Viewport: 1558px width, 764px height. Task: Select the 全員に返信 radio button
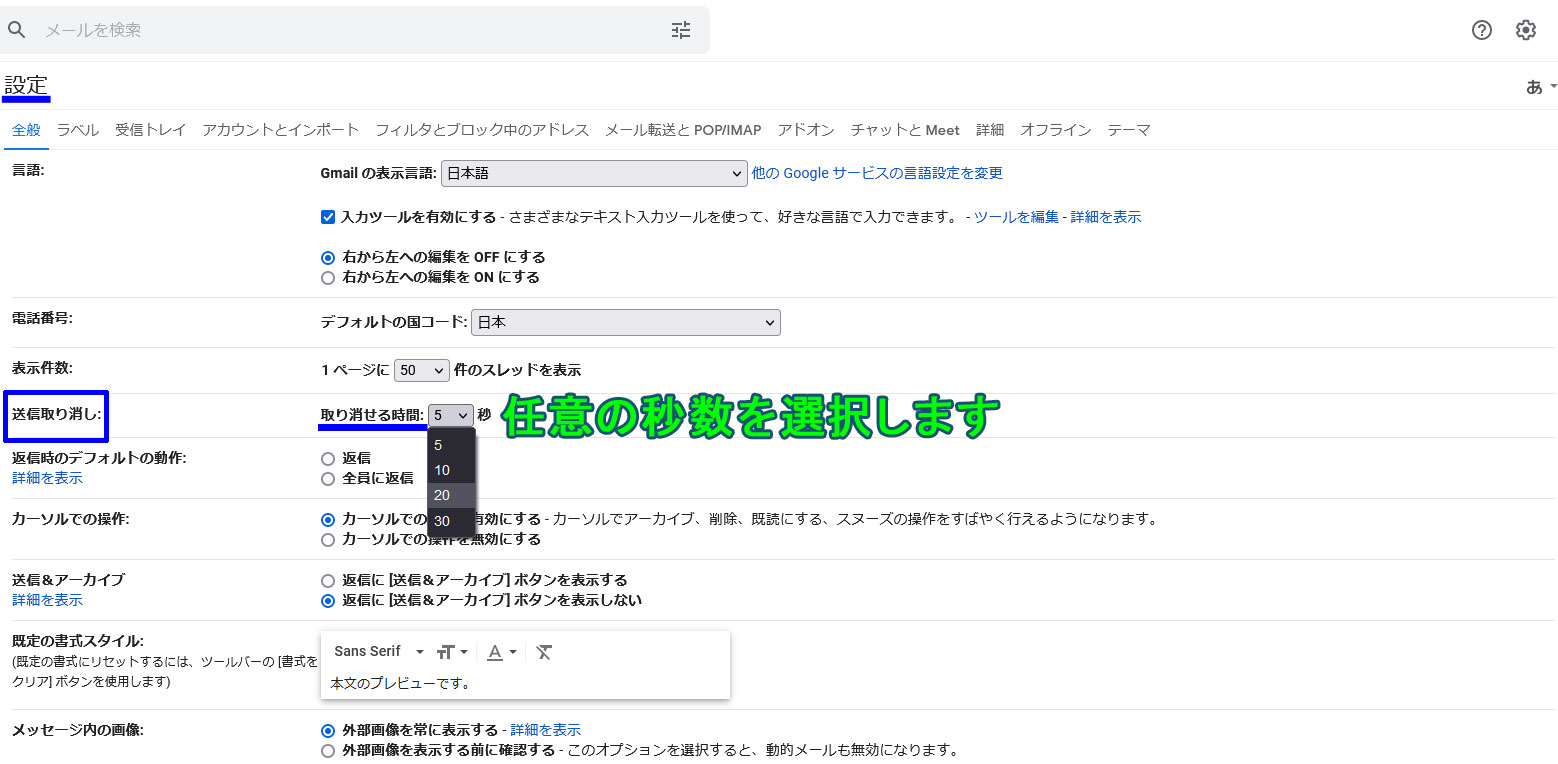[x=328, y=478]
